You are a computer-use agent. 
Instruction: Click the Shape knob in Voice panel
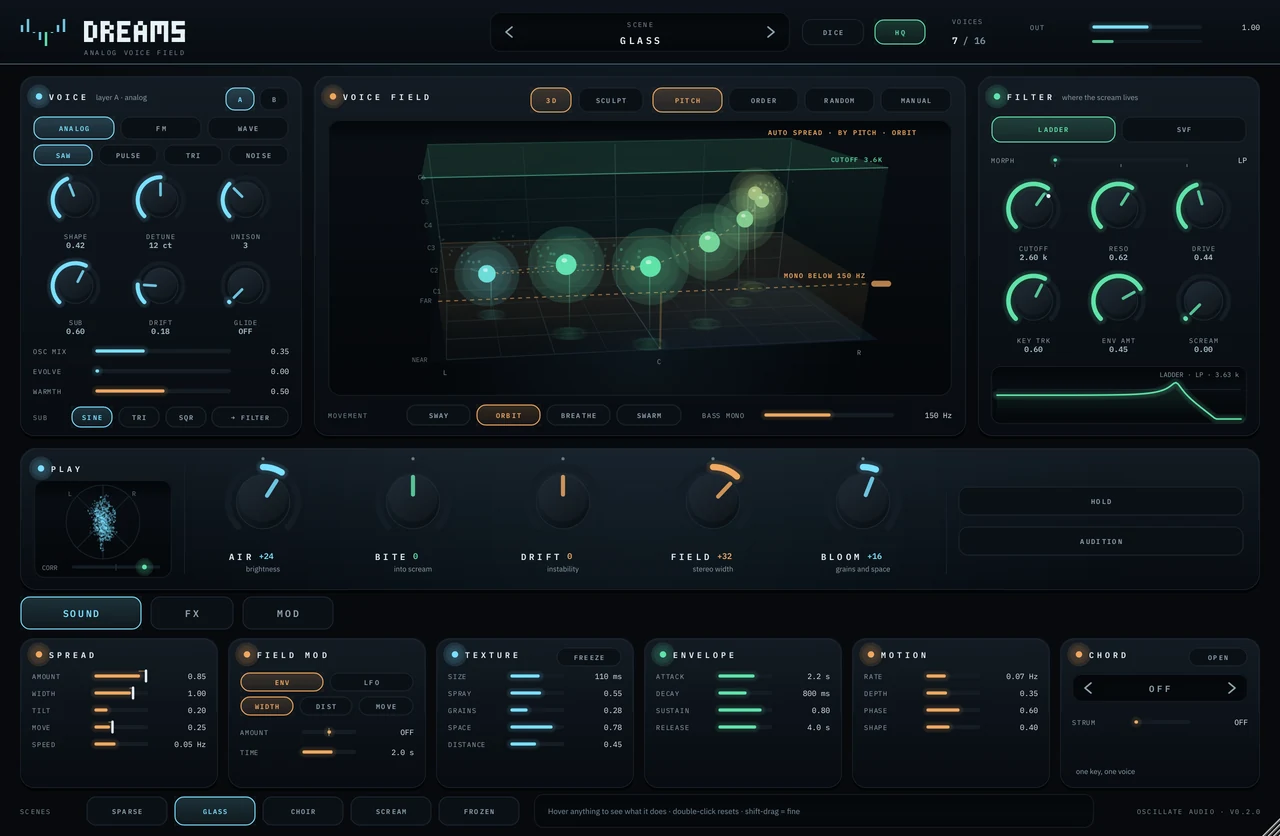[x=75, y=198]
